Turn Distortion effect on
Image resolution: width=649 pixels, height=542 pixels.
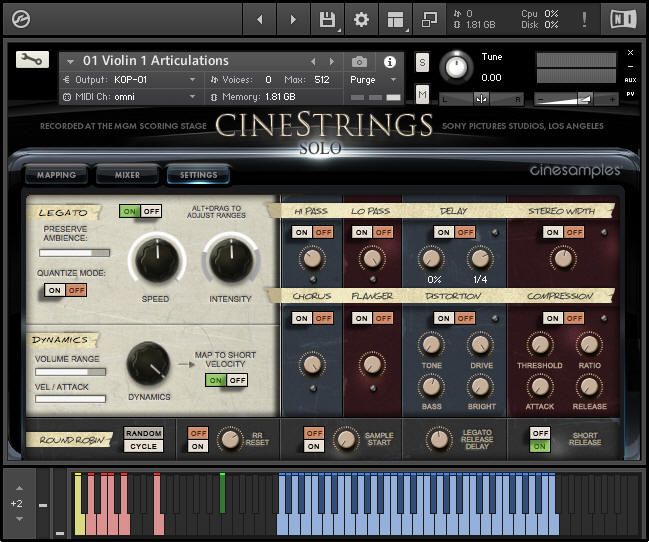click(x=444, y=318)
